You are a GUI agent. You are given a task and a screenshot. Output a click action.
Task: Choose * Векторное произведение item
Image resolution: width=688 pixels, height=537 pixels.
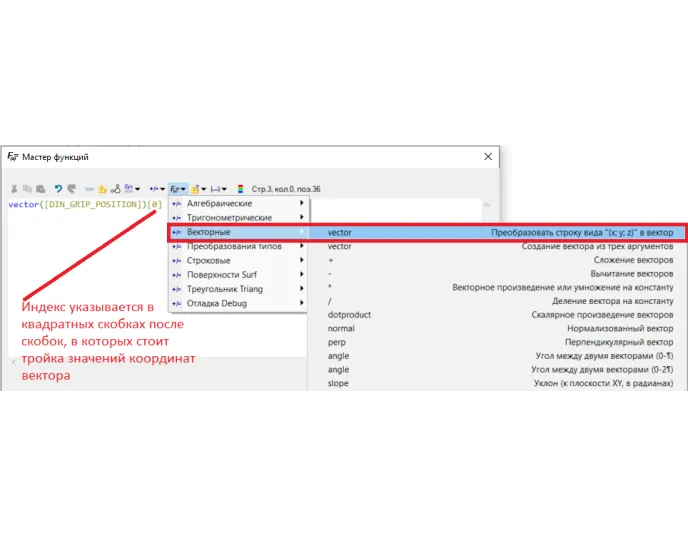tap(496, 287)
